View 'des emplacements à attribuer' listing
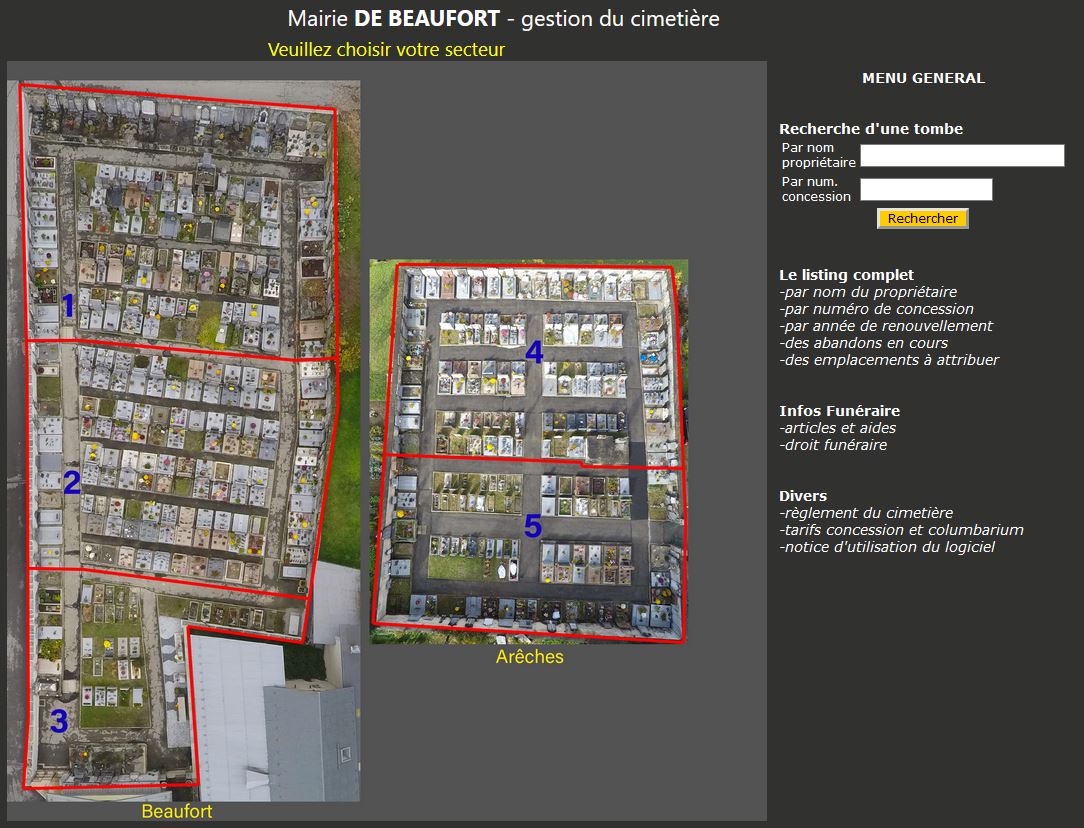The width and height of the screenshot is (1084, 828). (890, 360)
